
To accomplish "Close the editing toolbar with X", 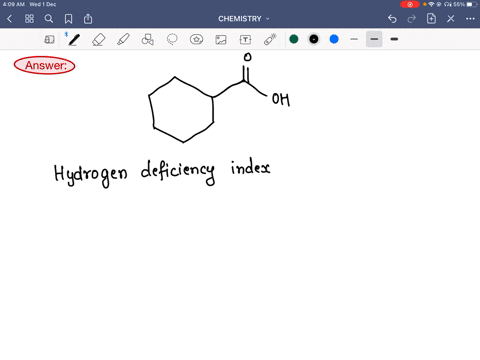I will (451, 19).
